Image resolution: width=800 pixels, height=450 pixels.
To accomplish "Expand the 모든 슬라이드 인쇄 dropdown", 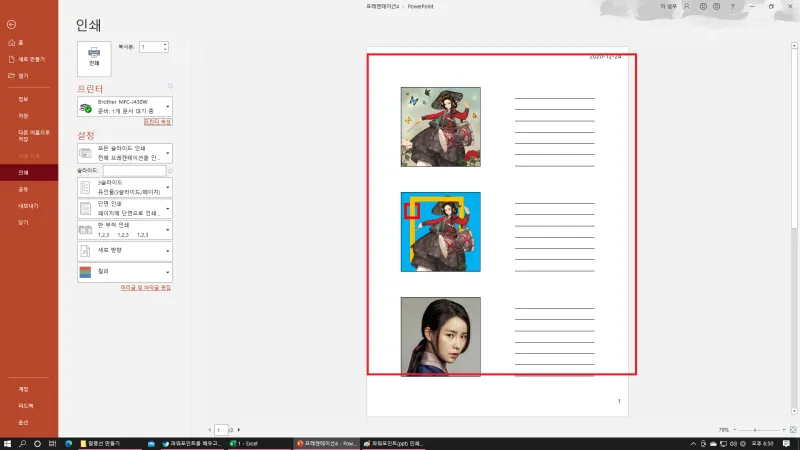I will [124, 153].
